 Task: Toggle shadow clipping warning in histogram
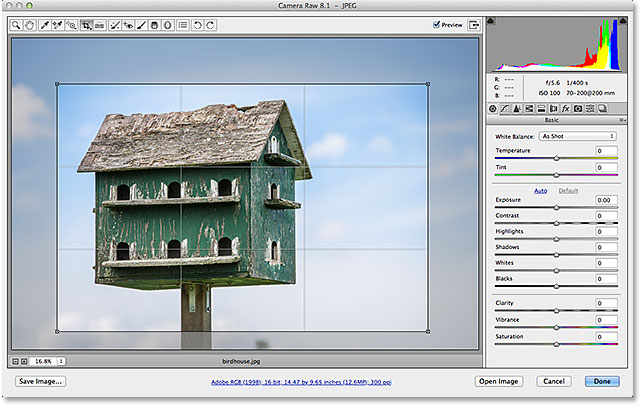coord(490,20)
